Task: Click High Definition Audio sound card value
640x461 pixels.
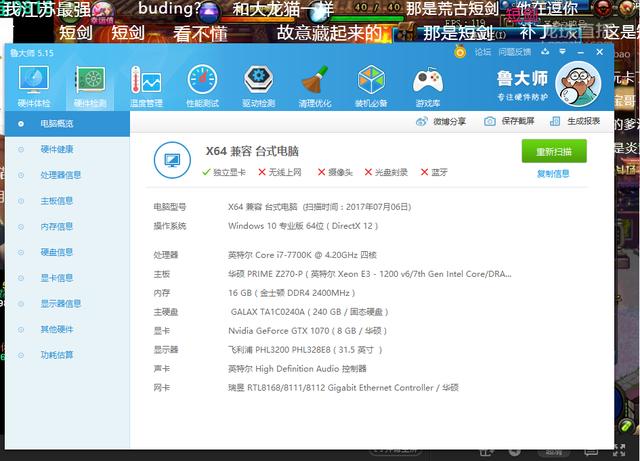Action: (297, 369)
